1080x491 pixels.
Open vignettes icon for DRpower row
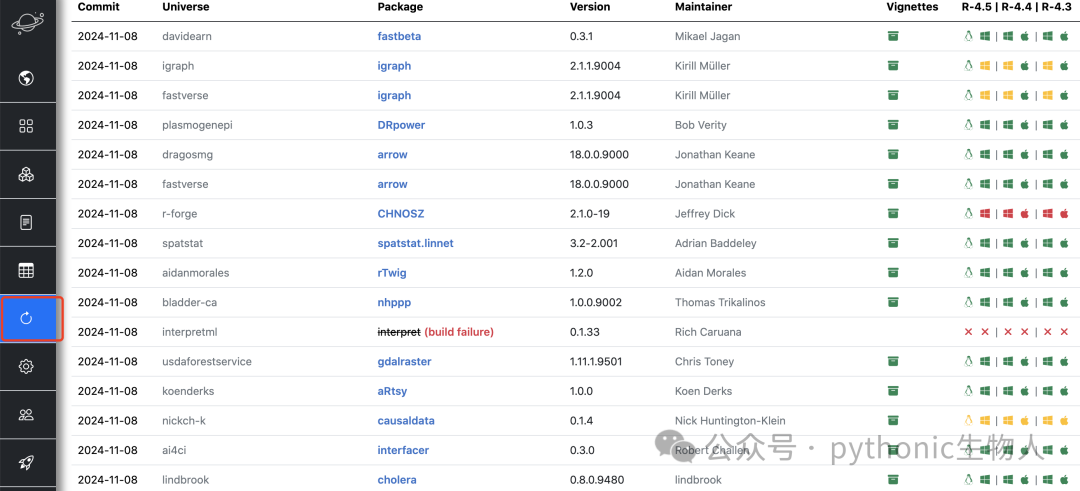893,125
